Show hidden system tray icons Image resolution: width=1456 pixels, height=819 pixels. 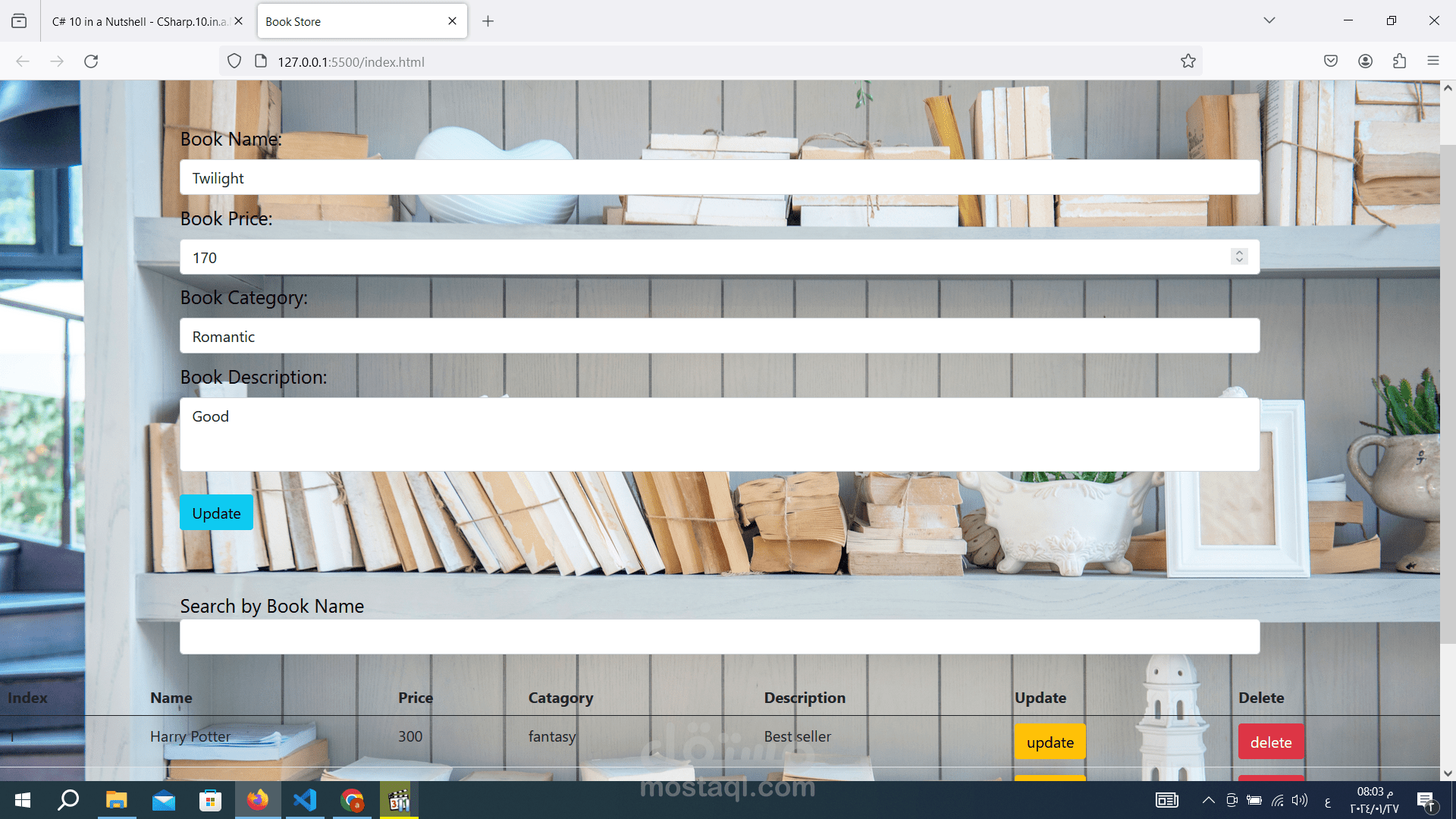point(1208,800)
